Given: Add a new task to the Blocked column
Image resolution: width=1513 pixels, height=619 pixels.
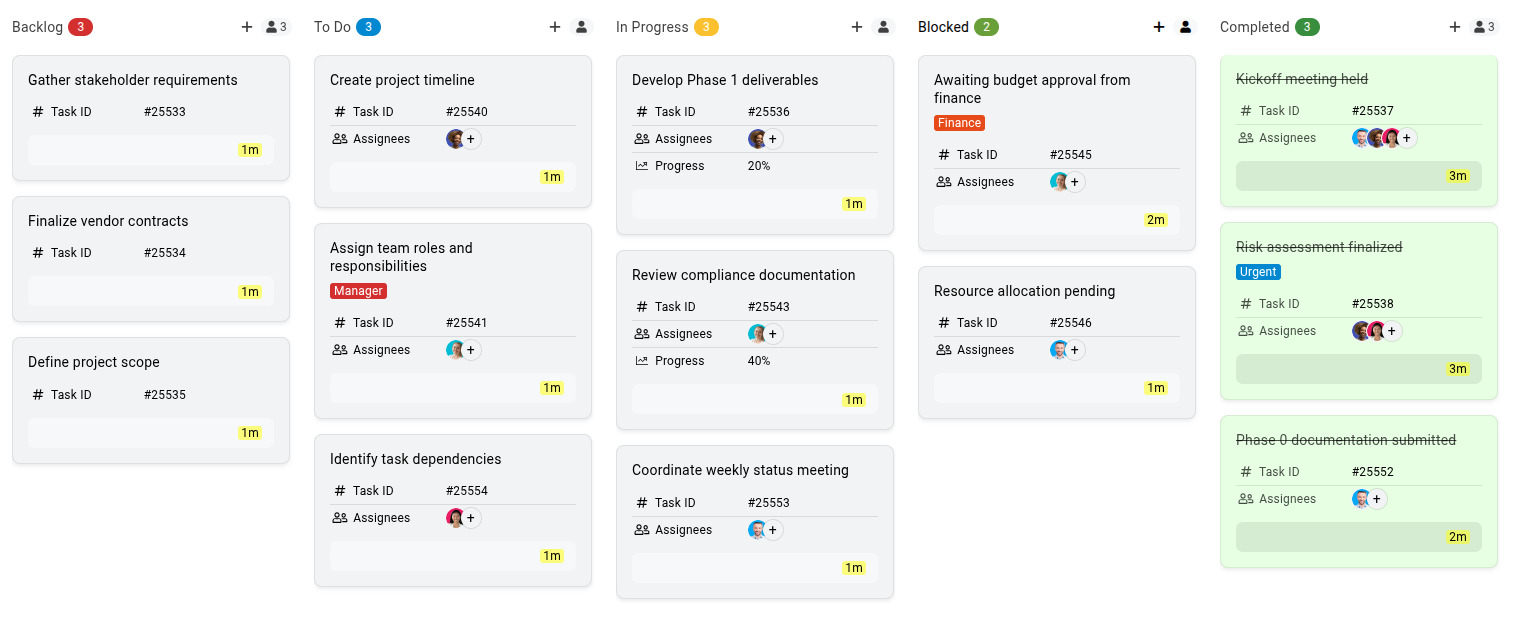Looking at the screenshot, I should coord(1158,27).
